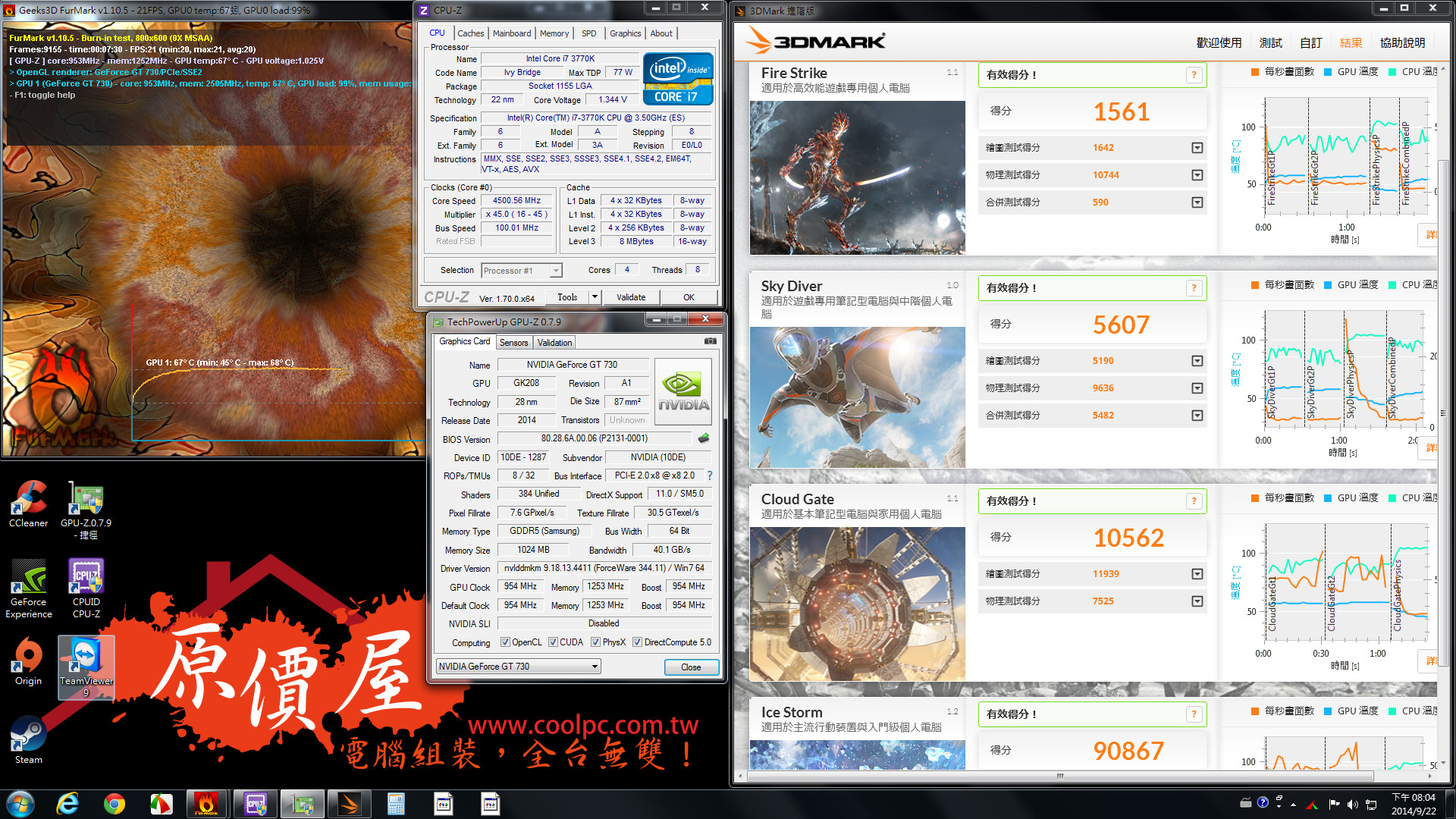Switch to the Memory tab in CPU-Z
Screen dimensions: 1456x819
(554, 33)
